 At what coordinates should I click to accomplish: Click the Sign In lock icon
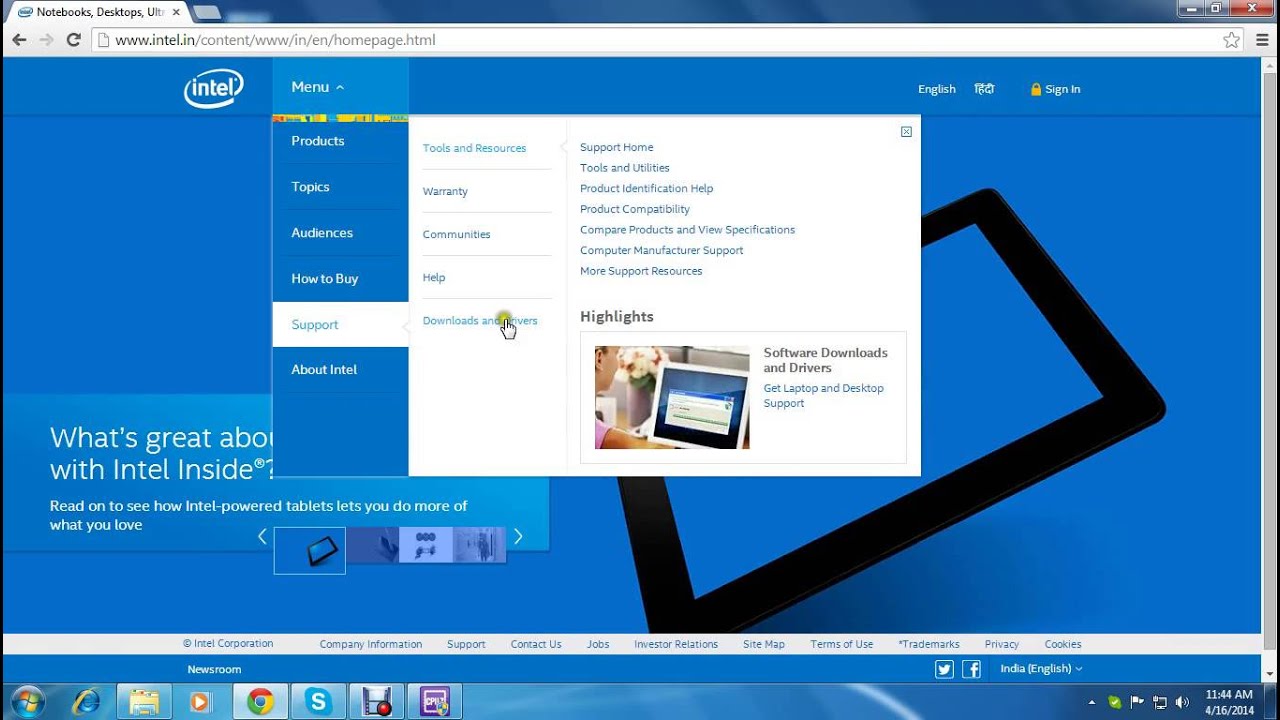(1036, 89)
